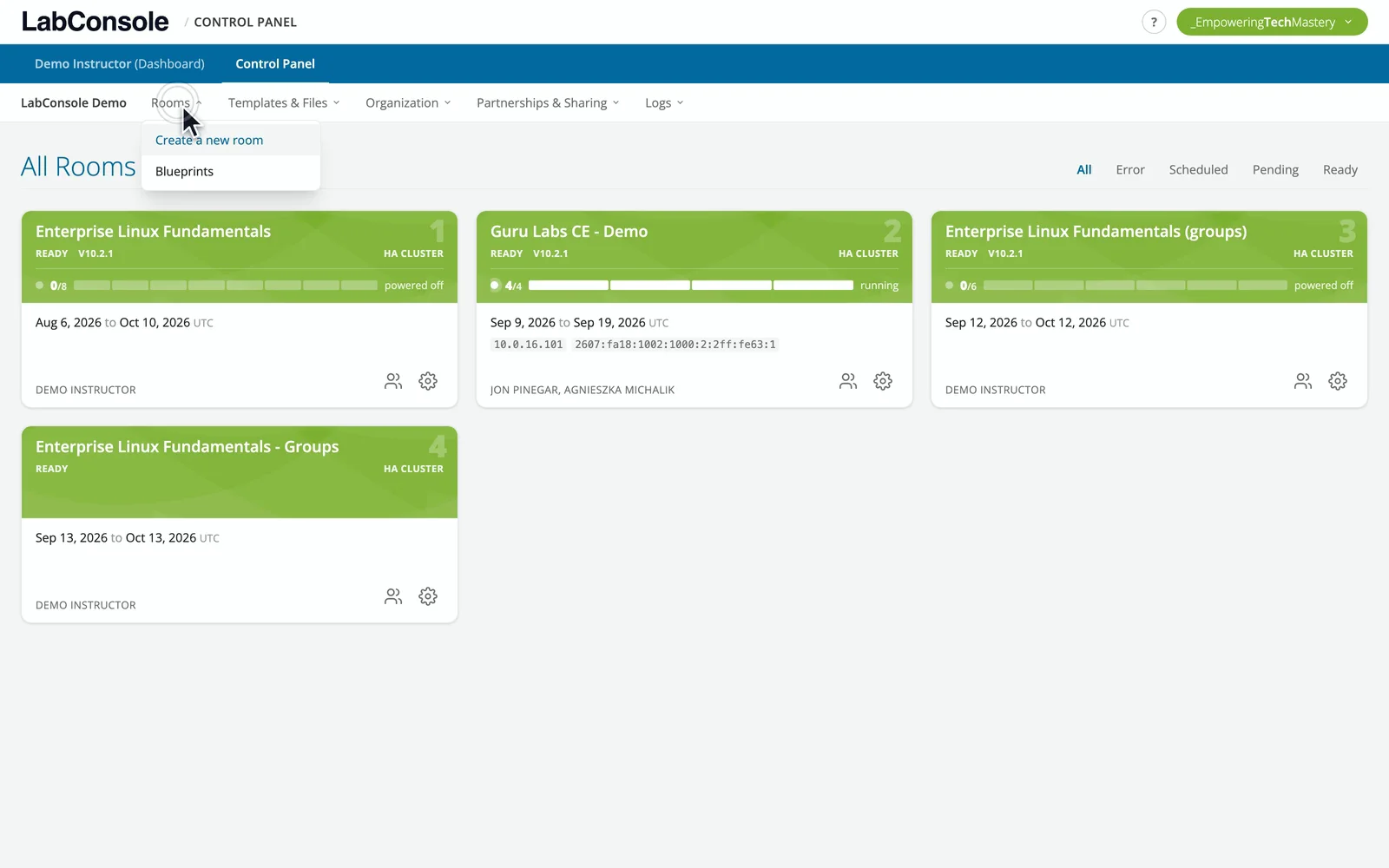Click the IP address 10.0.16.101
The height and width of the screenshot is (868, 1389).
click(x=528, y=345)
